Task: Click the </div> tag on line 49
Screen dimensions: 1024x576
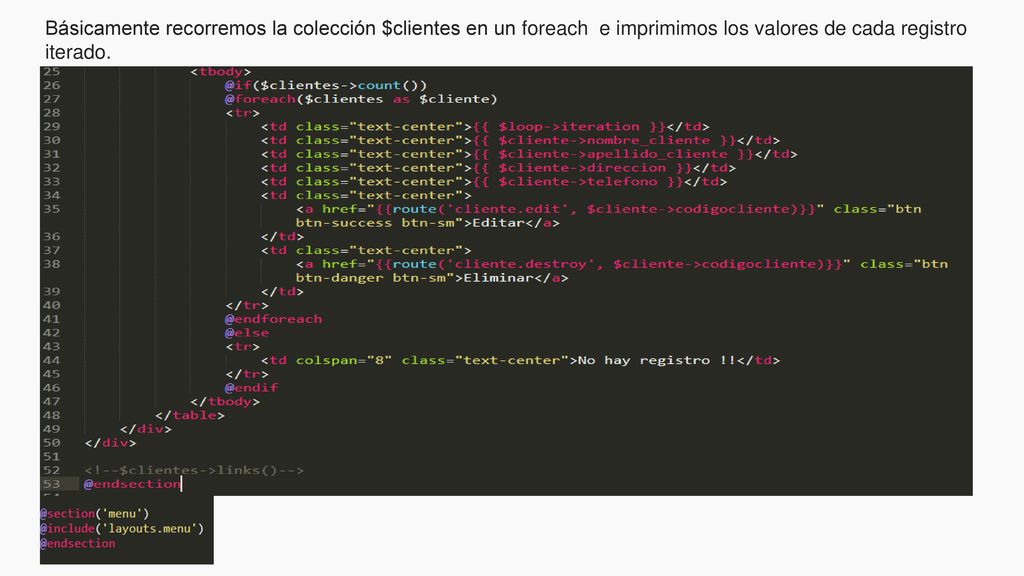Action: point(146,429)
